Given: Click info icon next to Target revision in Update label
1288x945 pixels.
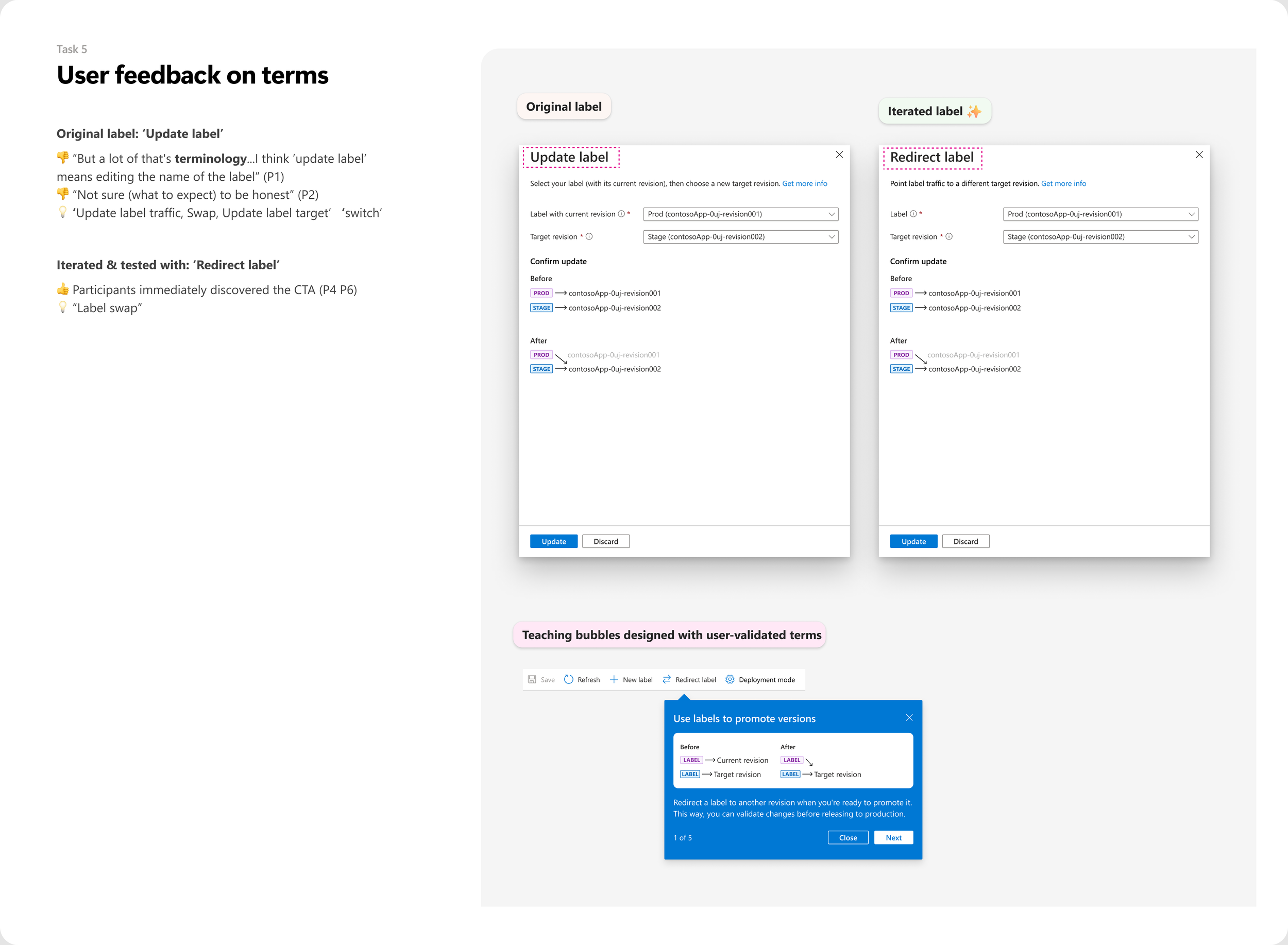Looking at the screenshot, I should tap(589, 236).
